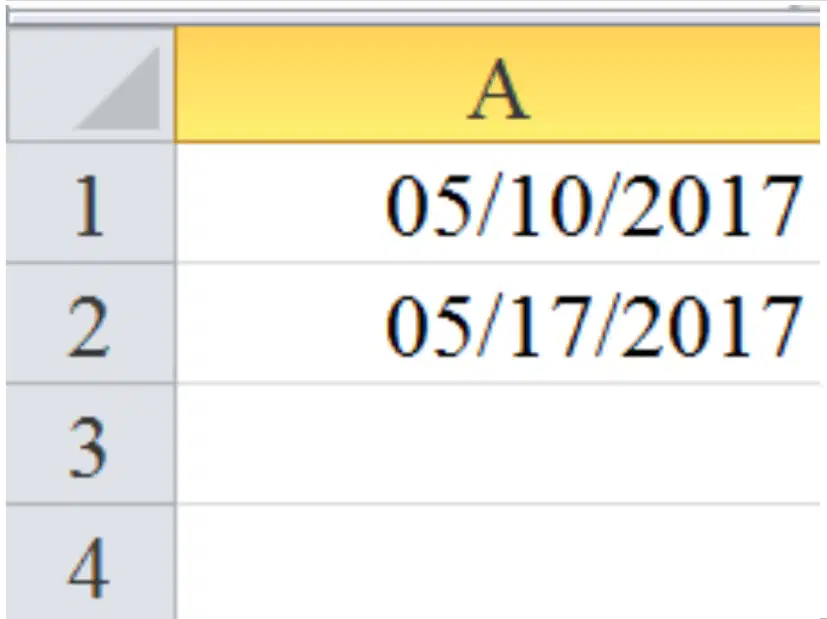
Task: Select column A via its header
Action: click(498, 84)
